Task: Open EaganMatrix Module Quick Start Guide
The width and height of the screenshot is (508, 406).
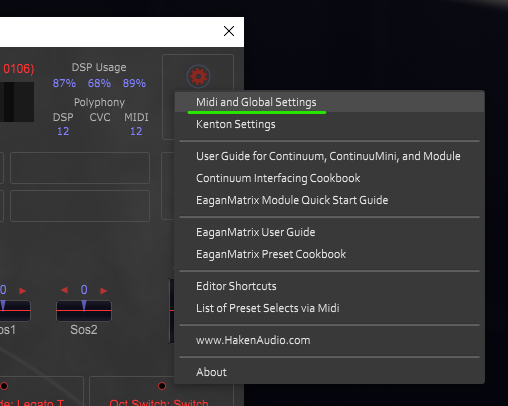Action: [329, 200]
